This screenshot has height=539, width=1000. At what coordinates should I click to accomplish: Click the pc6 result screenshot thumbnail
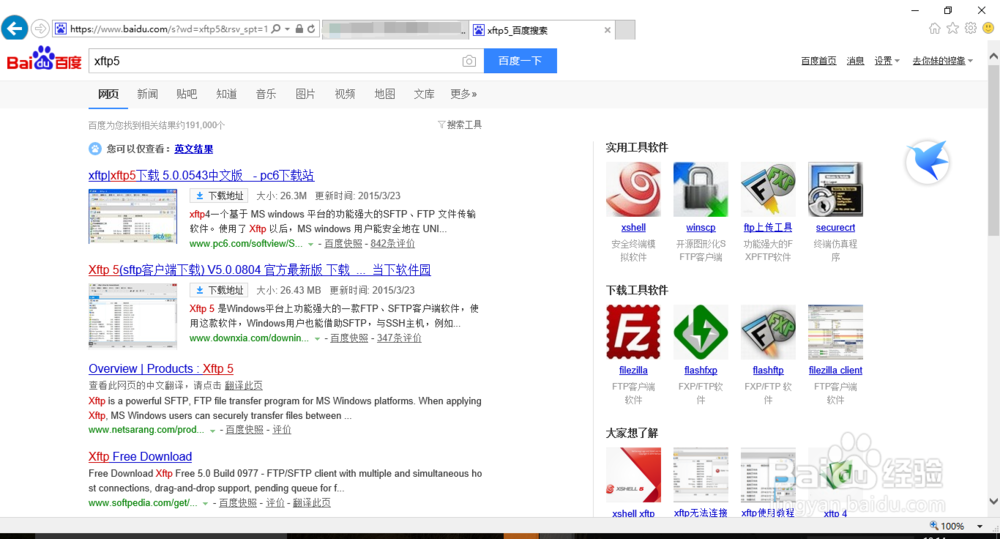pyautogui.click(x=133, y=216)
